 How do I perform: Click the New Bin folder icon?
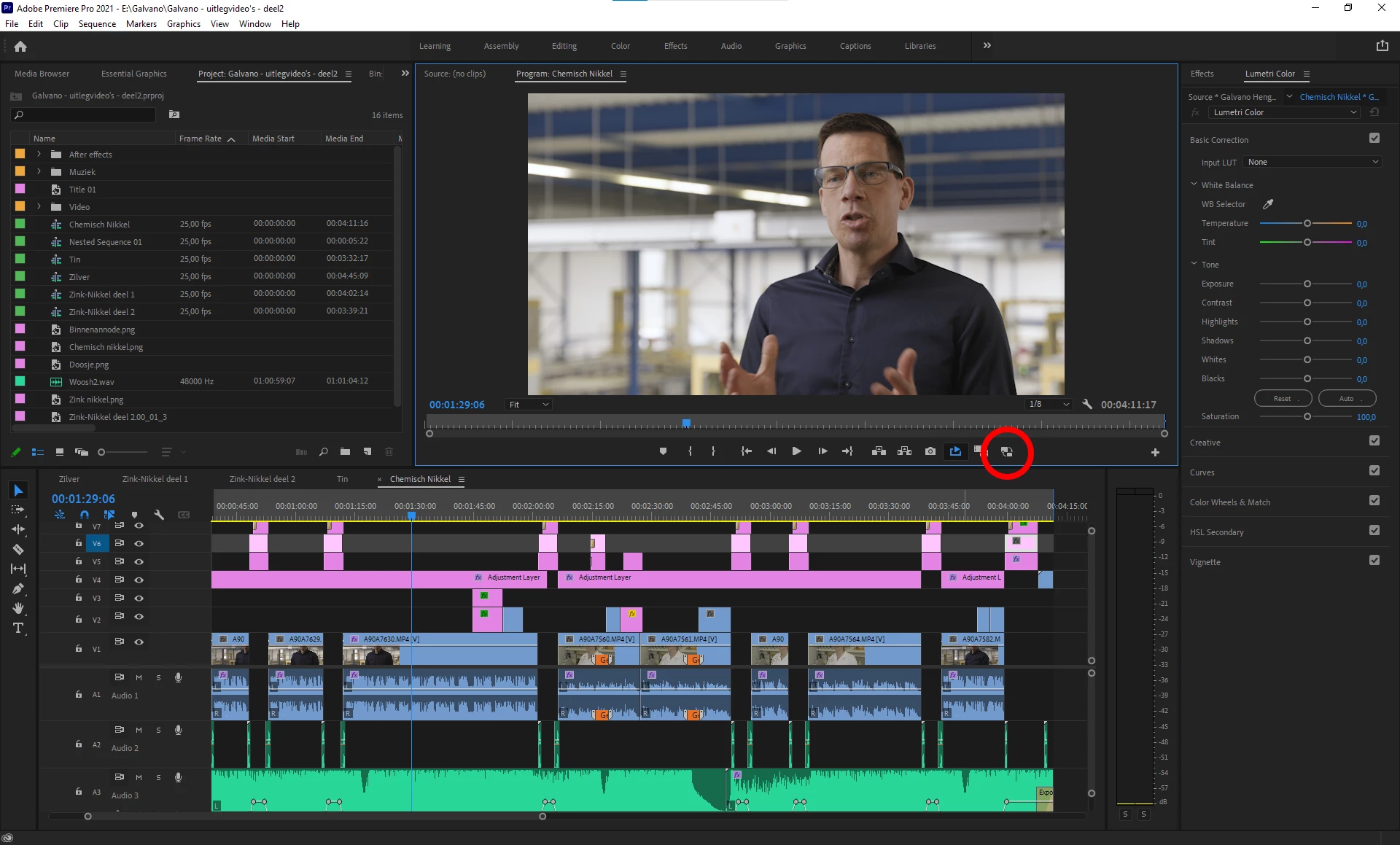345,452
